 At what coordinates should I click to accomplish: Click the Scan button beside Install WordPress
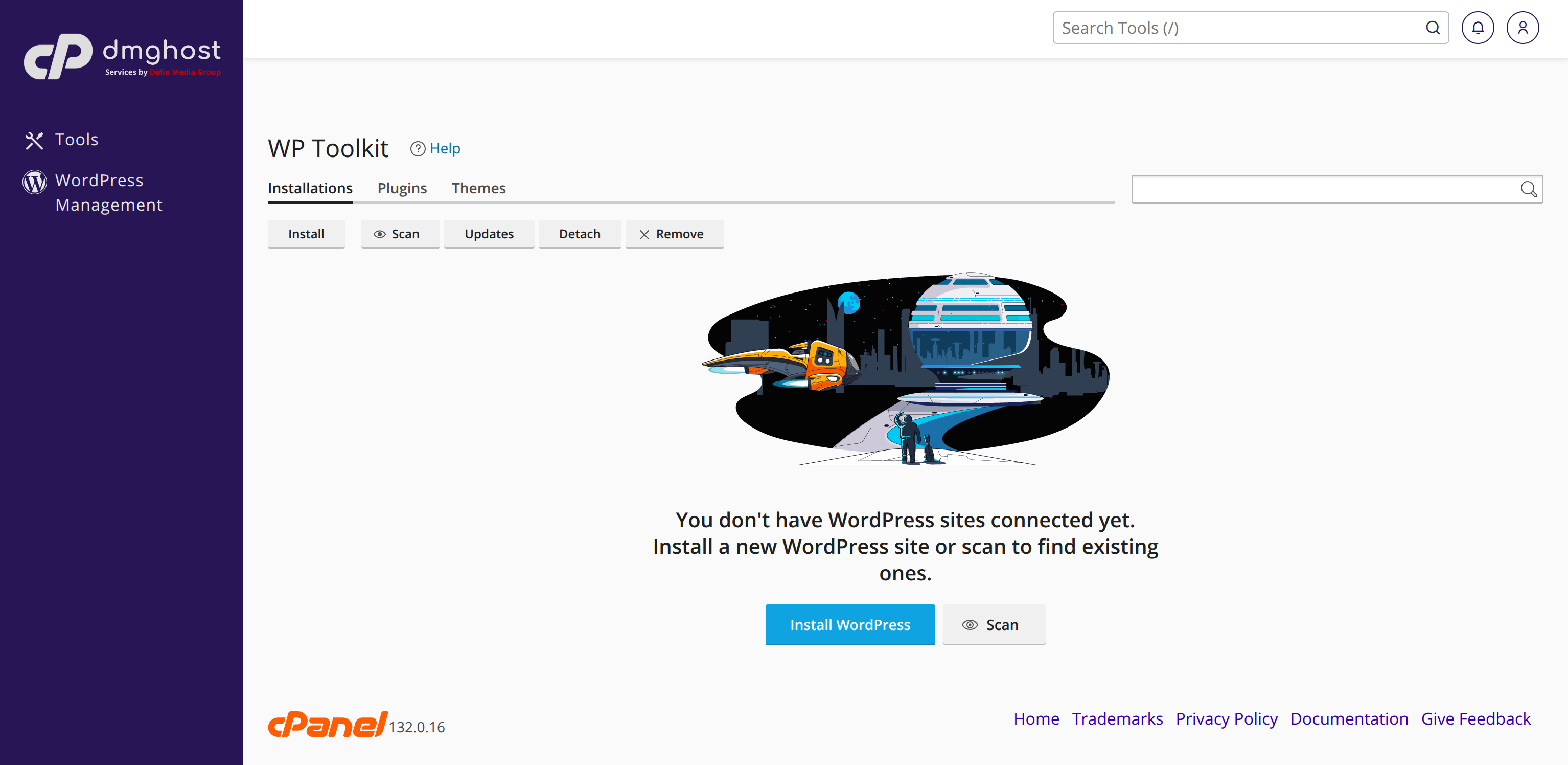click(994, 624)
